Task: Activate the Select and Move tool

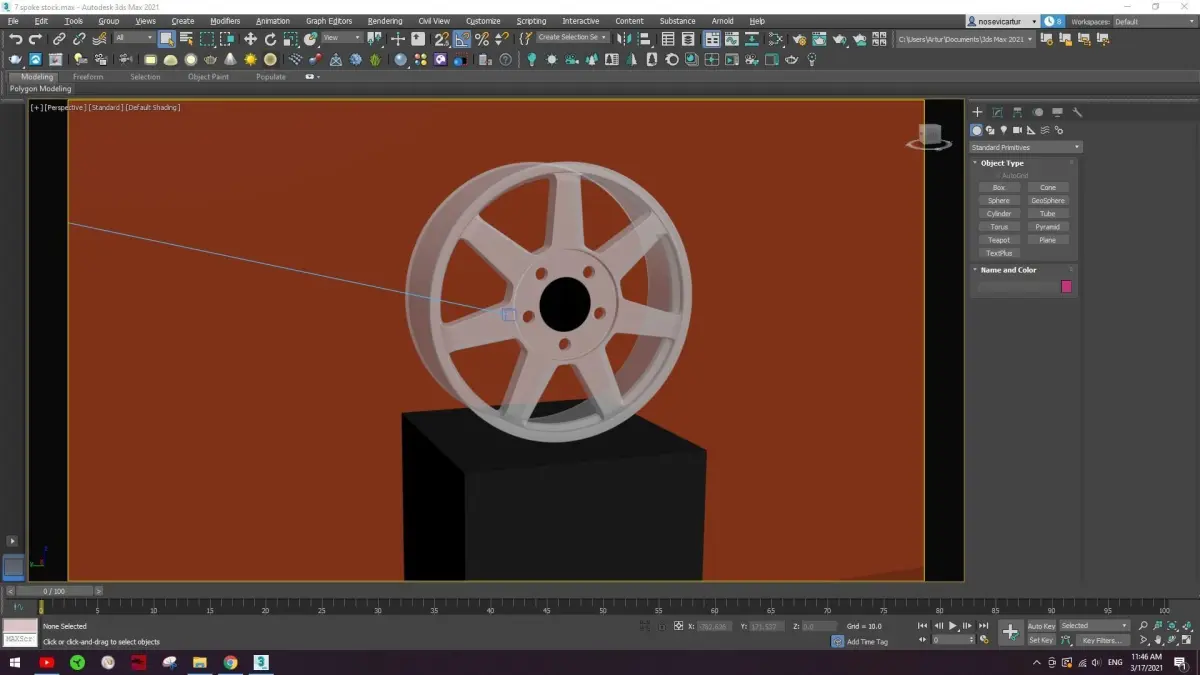Action: click(250, 39)
